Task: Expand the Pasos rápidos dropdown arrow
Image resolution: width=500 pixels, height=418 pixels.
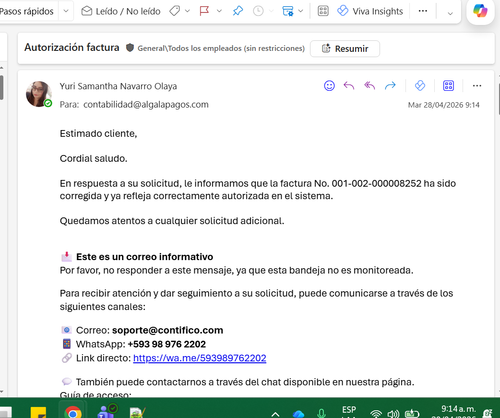Action: [x=66, y=11]
